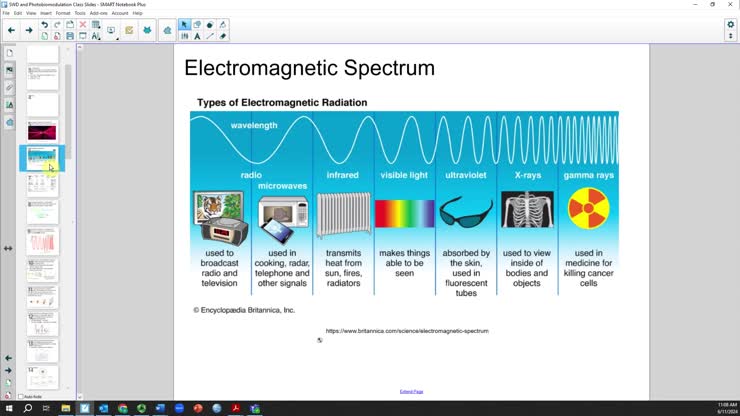Image resolution: width=740 pixels, height=416 pixels.
Task: Open the Page Sorter sidebar tab
Action: [9, 53]
